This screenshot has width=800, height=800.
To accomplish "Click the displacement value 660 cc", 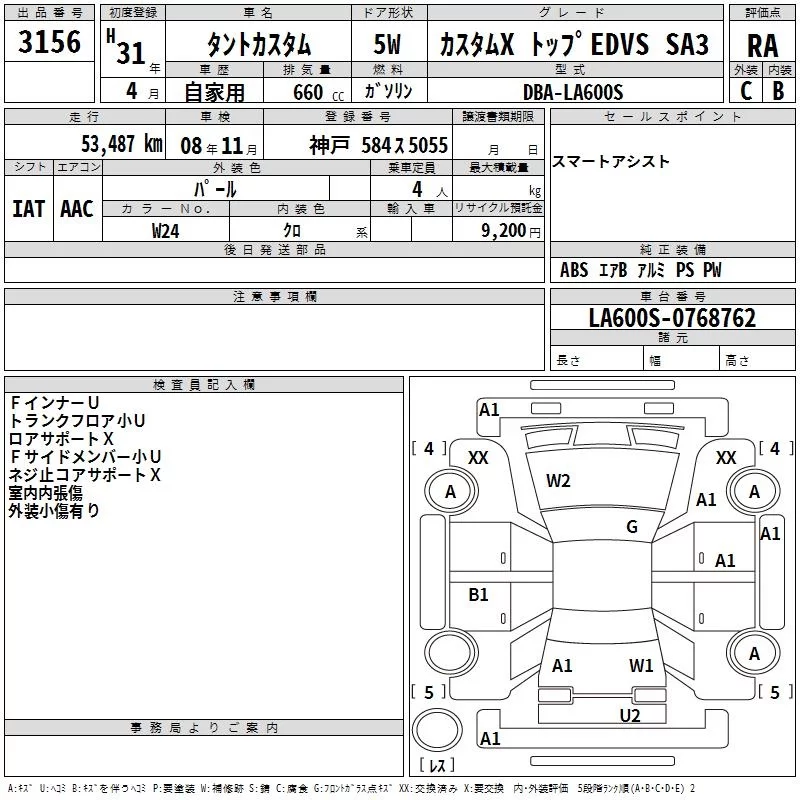I will click(318, 92).
